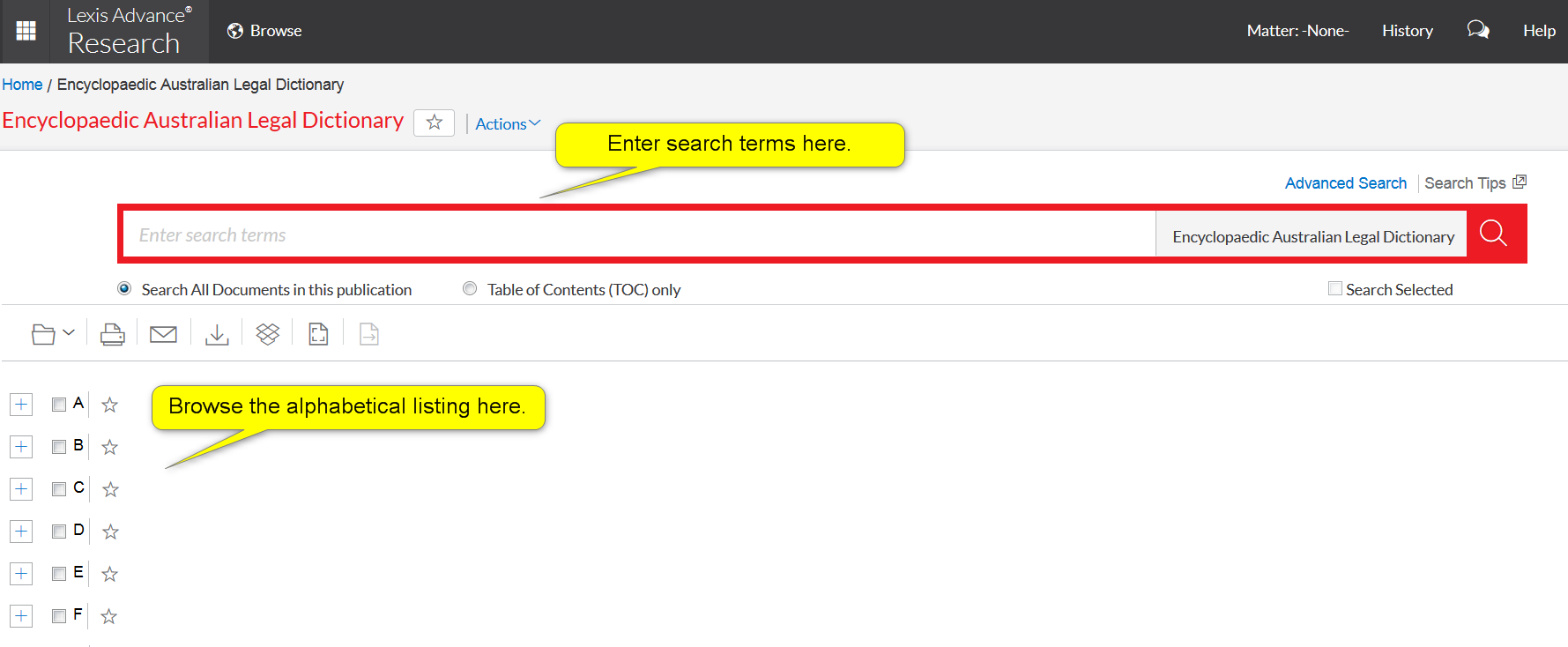Open the Actions dropdown menu
1568x647 pixels.
508,124
